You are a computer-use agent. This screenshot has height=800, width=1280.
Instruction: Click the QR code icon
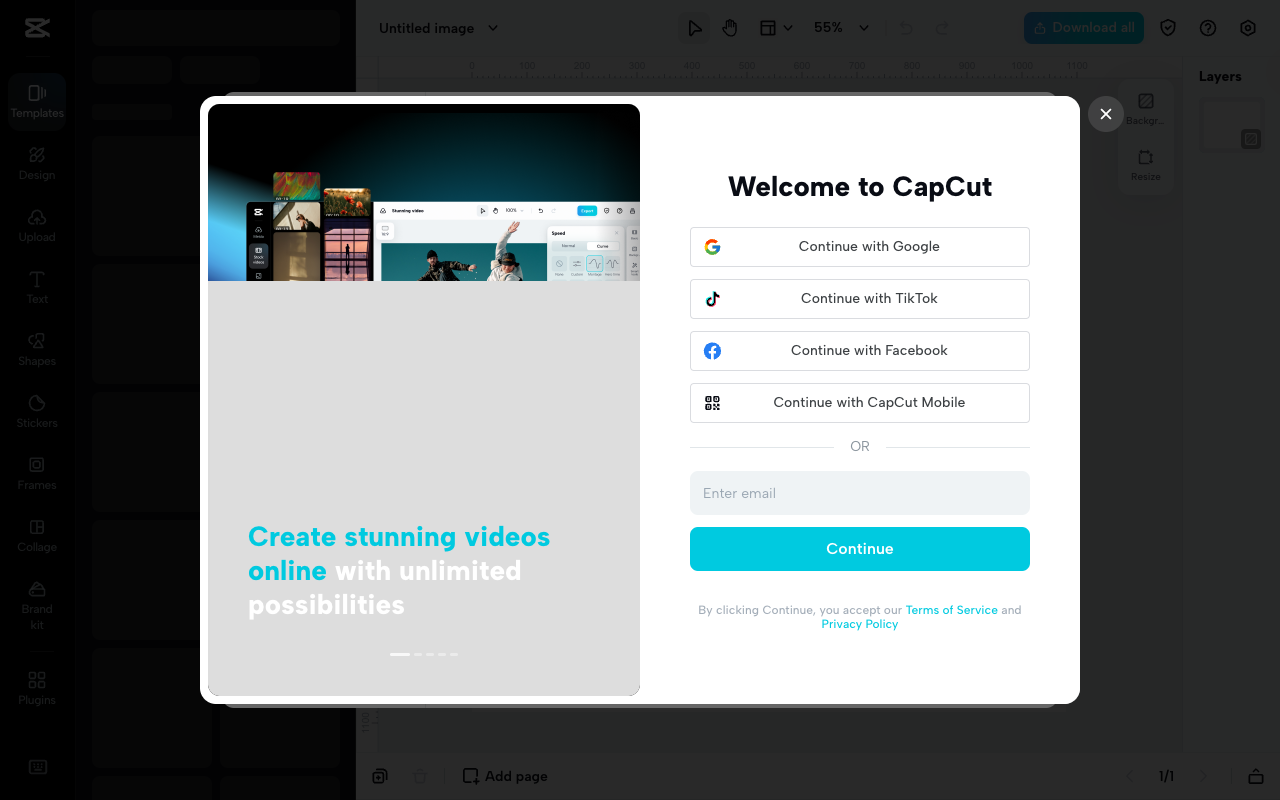(712, 403)
